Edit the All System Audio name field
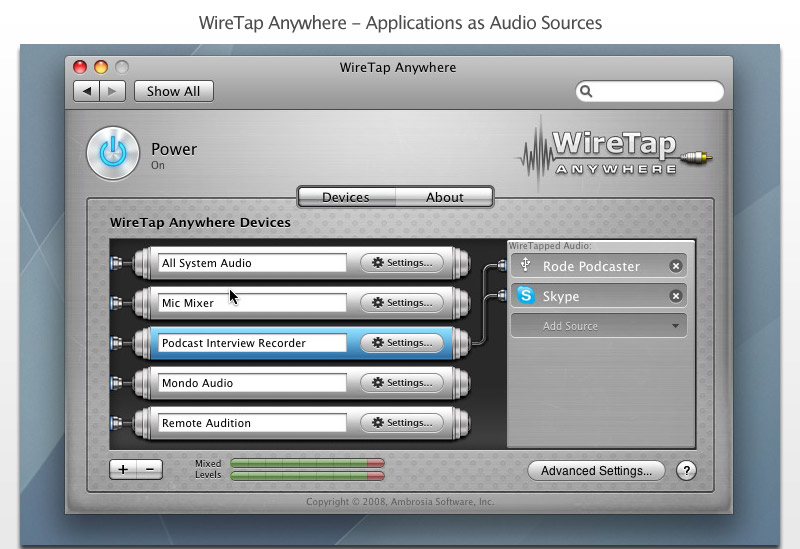Screen dimensions: 800x549 click(x=252, y=263)
